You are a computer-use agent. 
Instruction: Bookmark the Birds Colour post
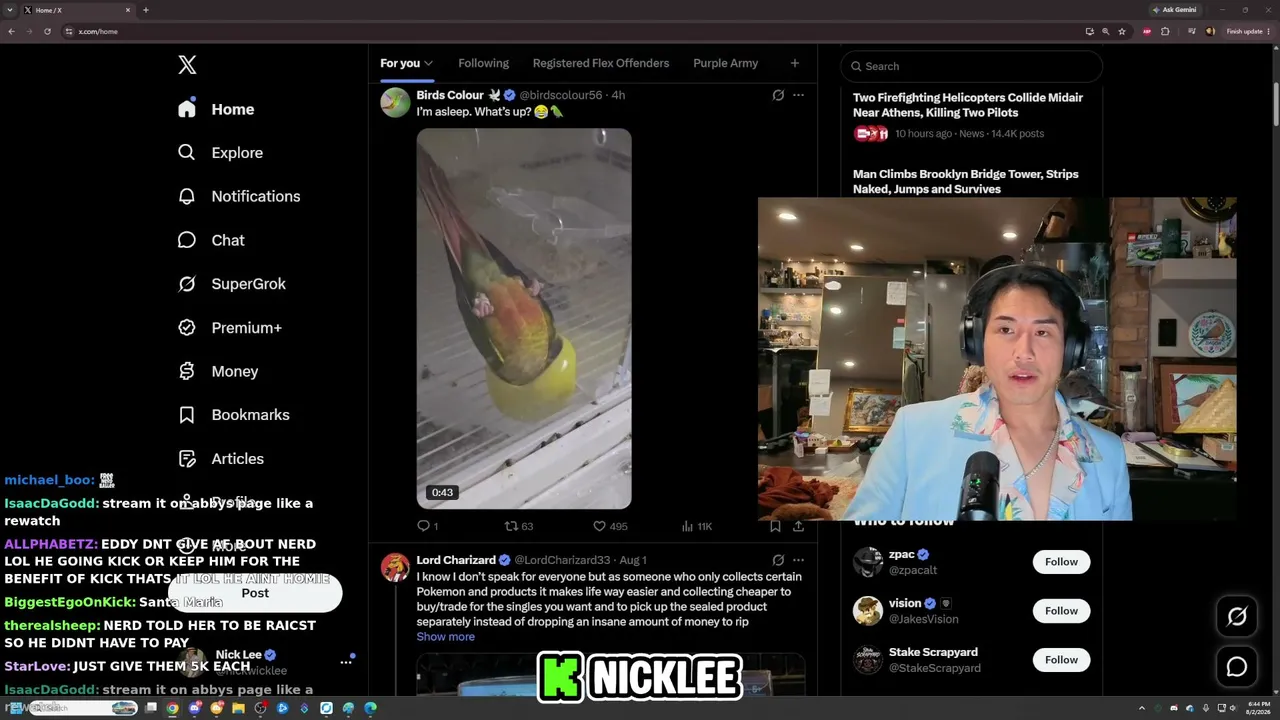[x=775, y=526]
